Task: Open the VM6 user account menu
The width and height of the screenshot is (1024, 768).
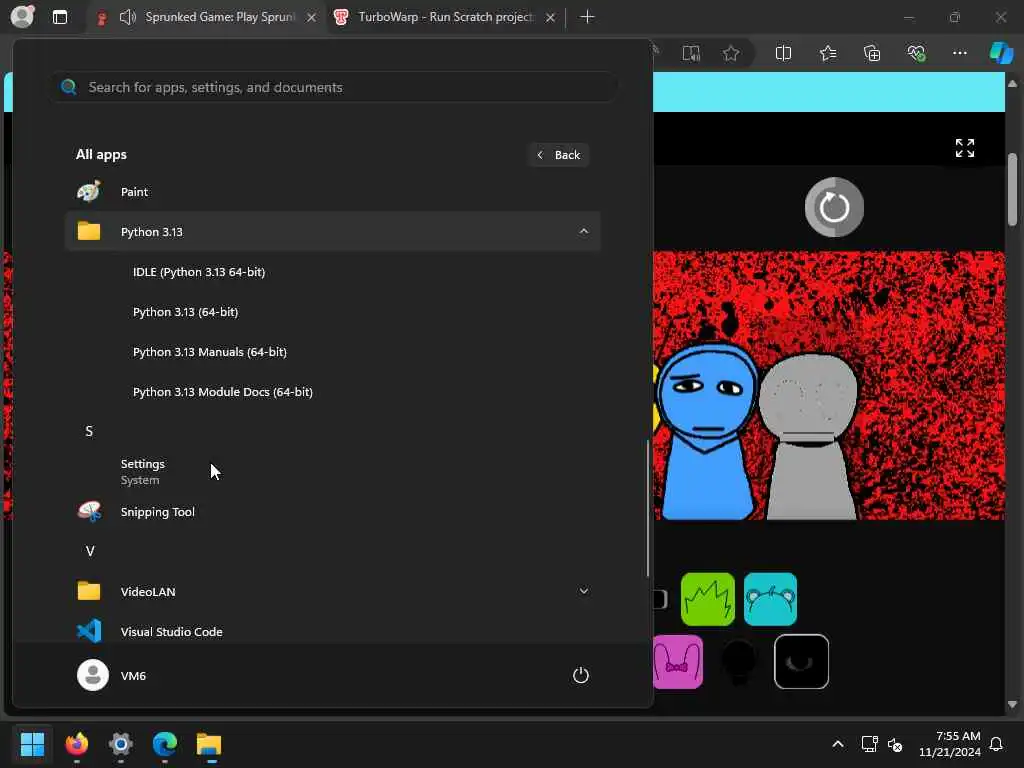Action: click(x=112, y=675)
